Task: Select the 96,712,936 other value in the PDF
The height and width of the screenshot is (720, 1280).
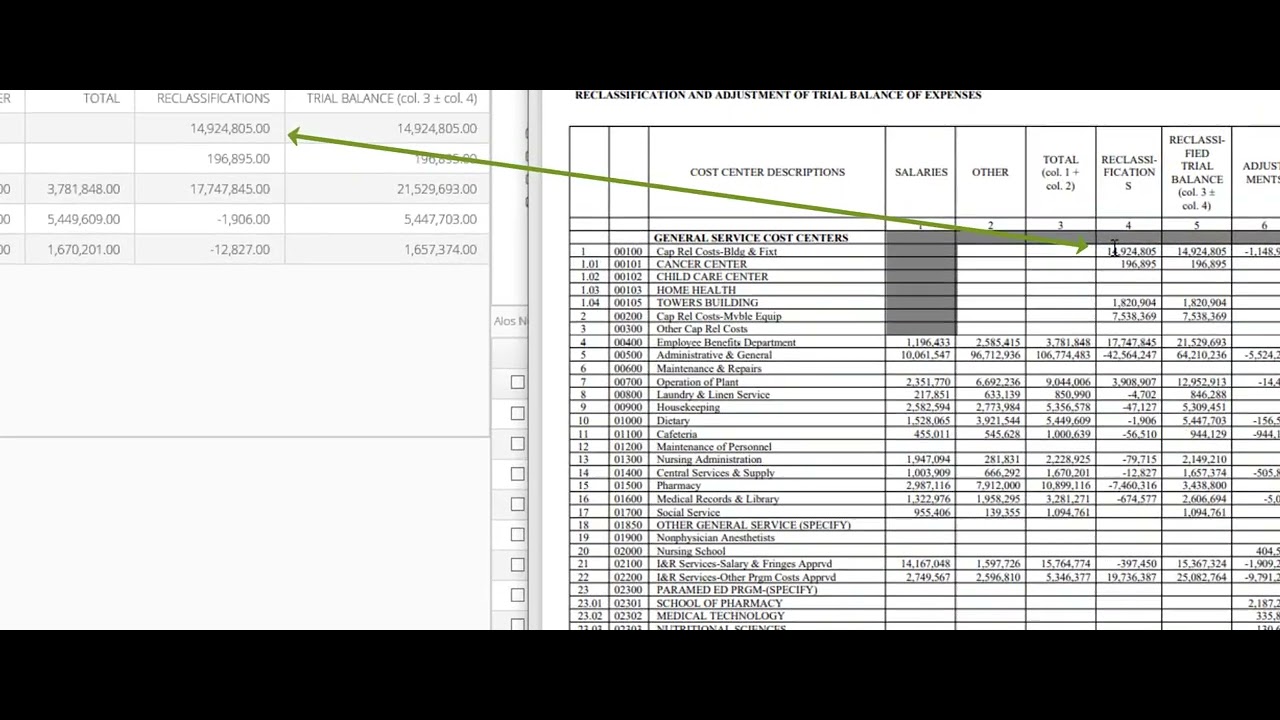Action: (x=995, y=355)
